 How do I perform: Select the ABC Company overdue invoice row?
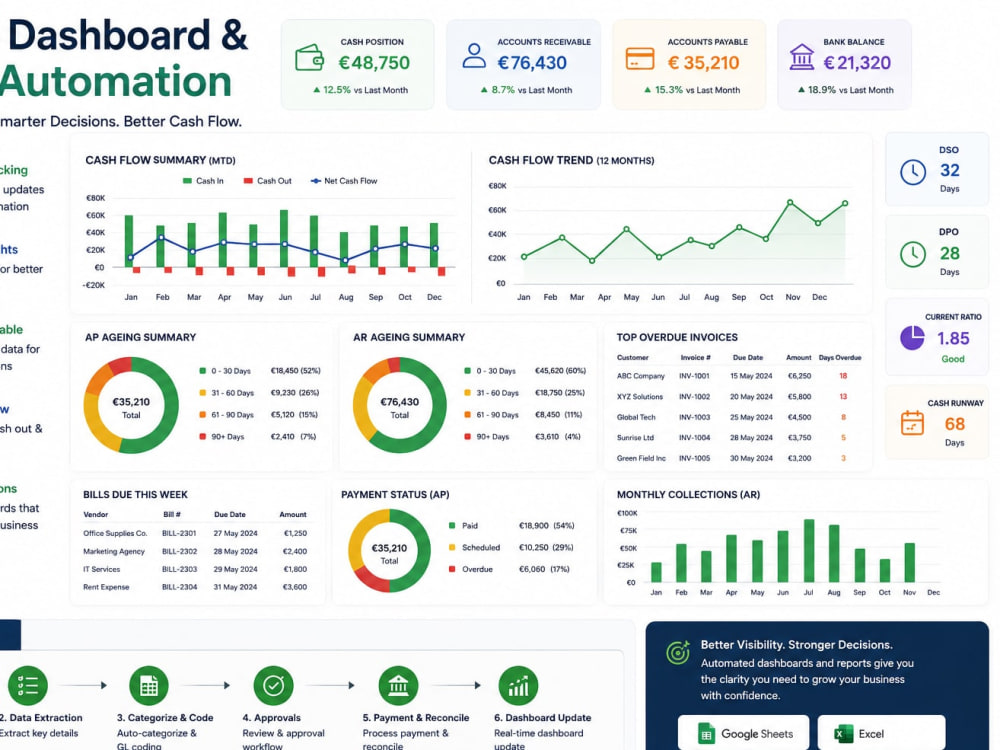coord(739,376)
